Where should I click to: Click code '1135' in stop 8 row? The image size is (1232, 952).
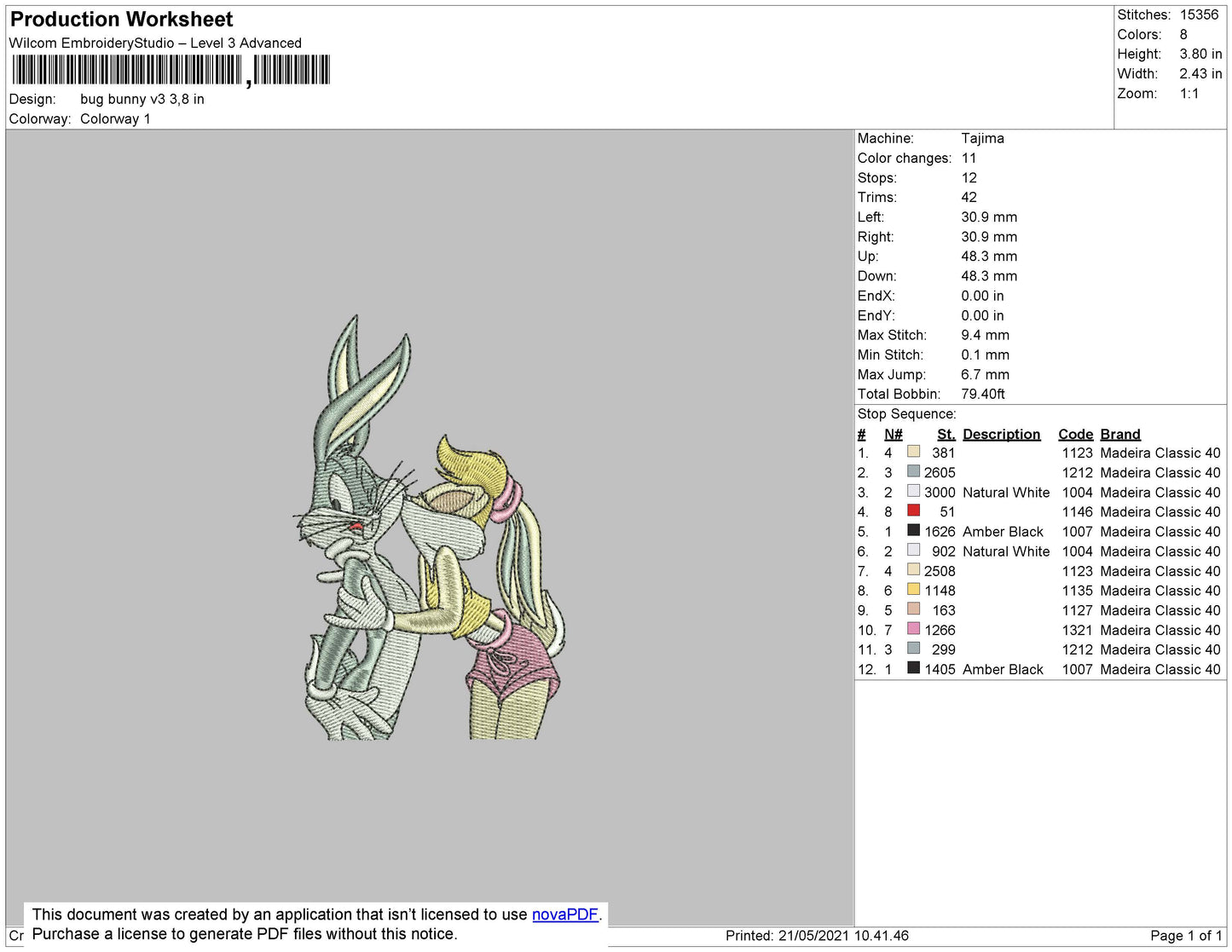(1077, 591)
